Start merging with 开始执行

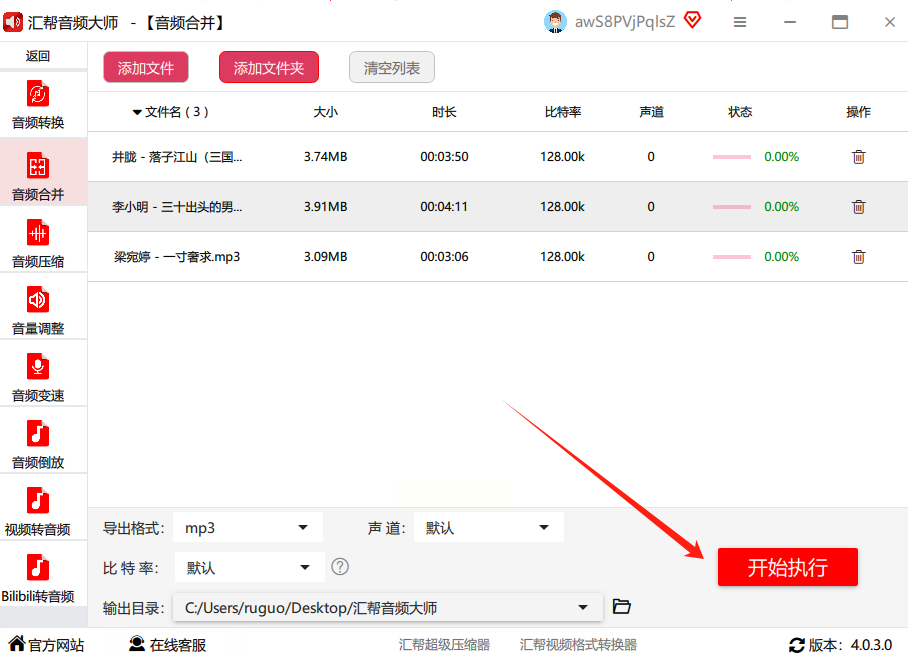(x=788, y=567)
